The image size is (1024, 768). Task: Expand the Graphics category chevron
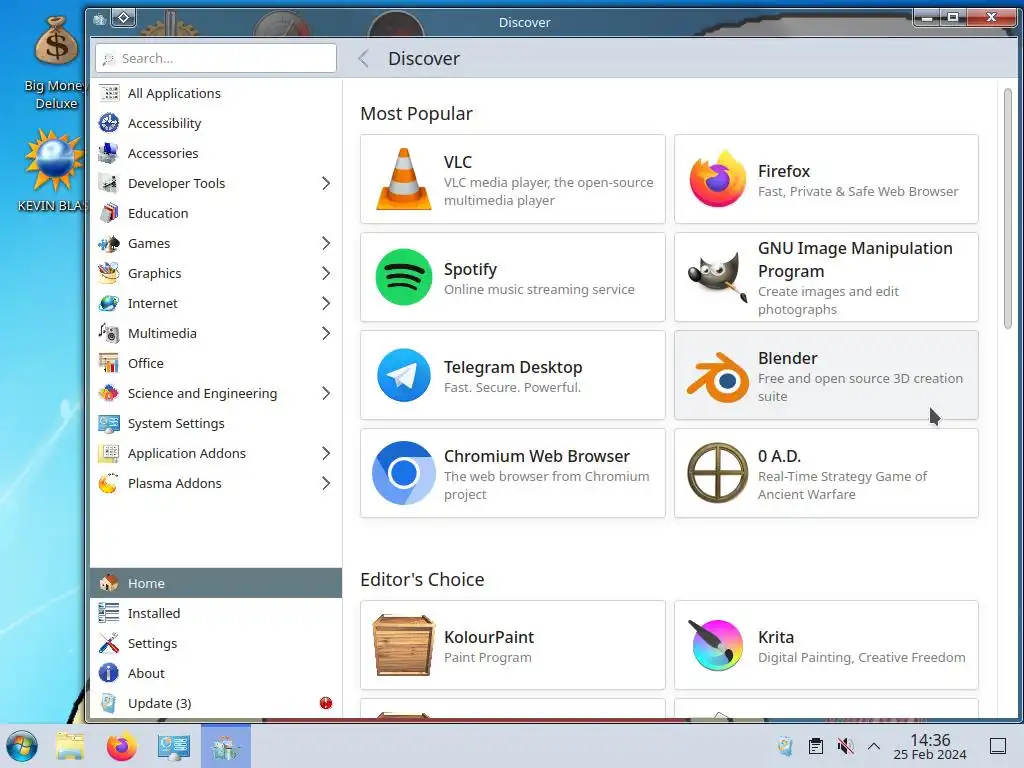[326, 273]
